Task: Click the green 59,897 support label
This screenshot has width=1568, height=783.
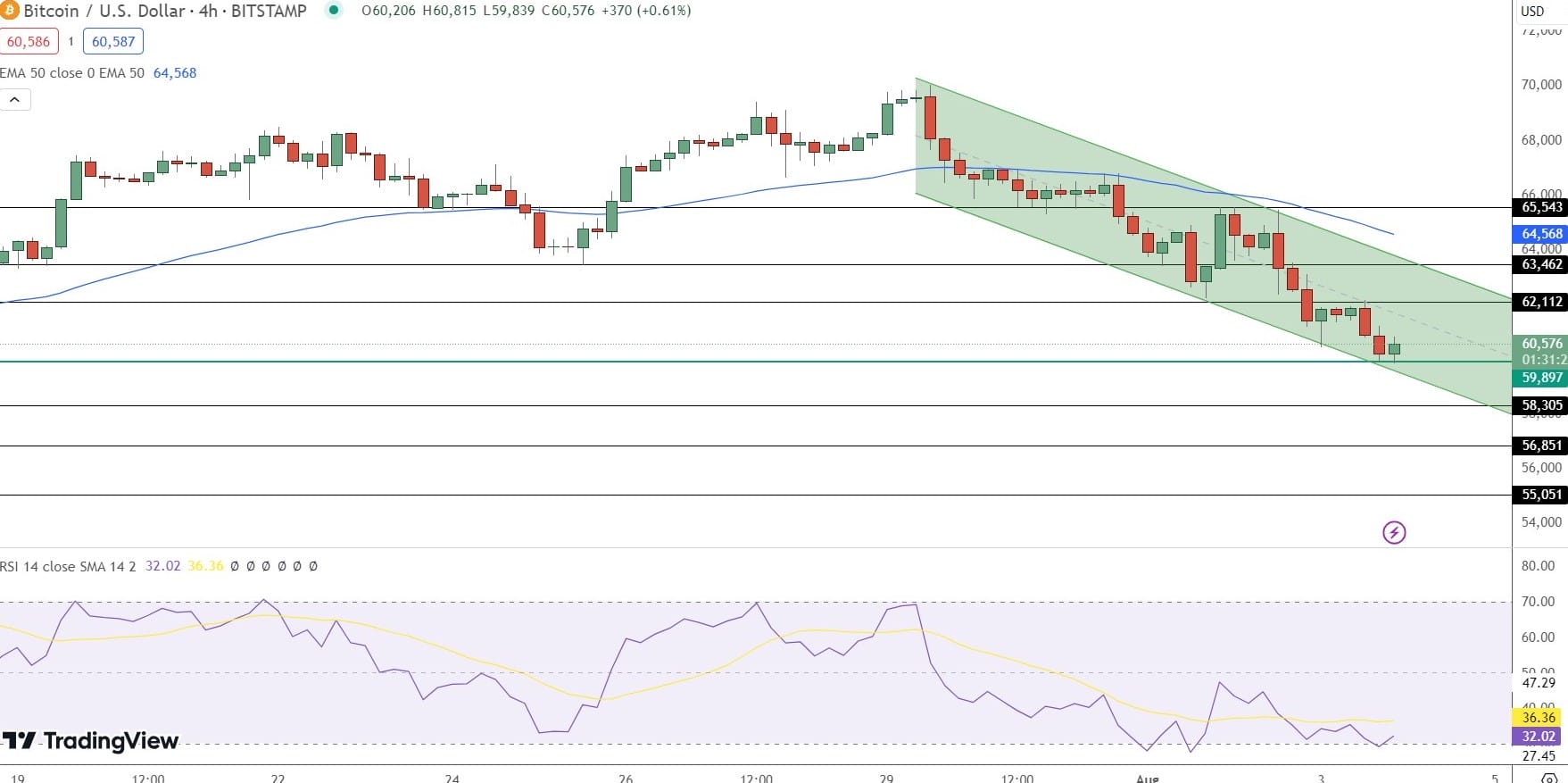Action: 1540,378
